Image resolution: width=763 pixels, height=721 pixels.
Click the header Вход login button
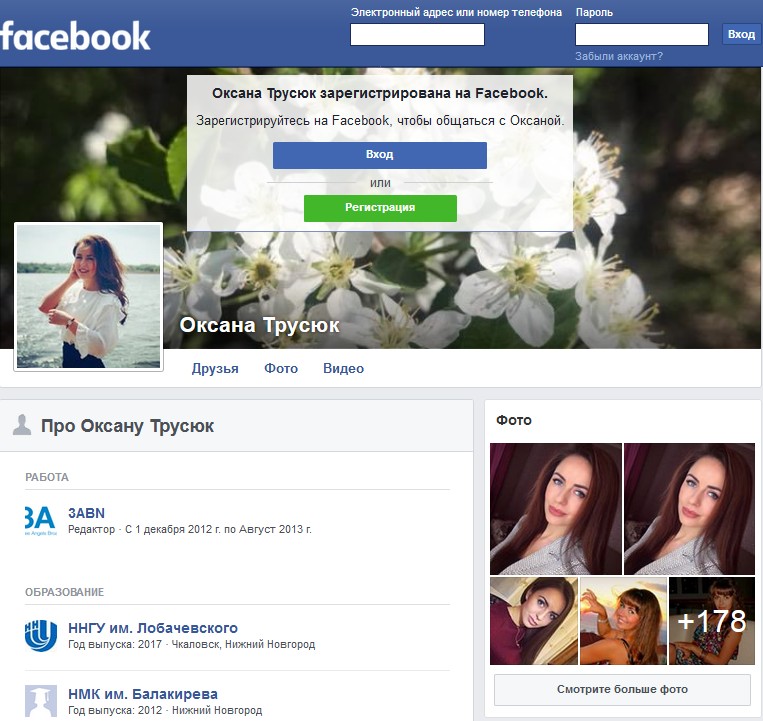coord(741,35)
